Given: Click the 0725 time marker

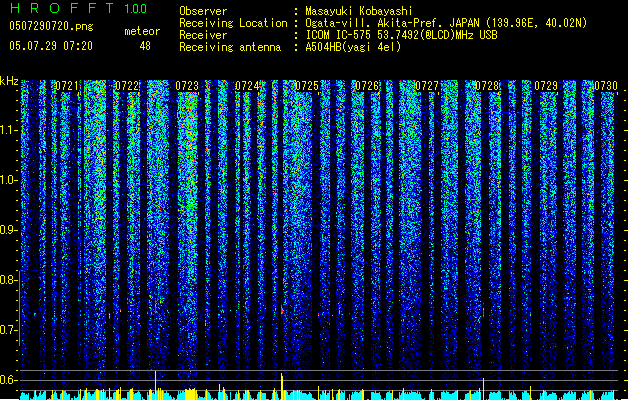Looking at the screenshot, I should [307, 86].
